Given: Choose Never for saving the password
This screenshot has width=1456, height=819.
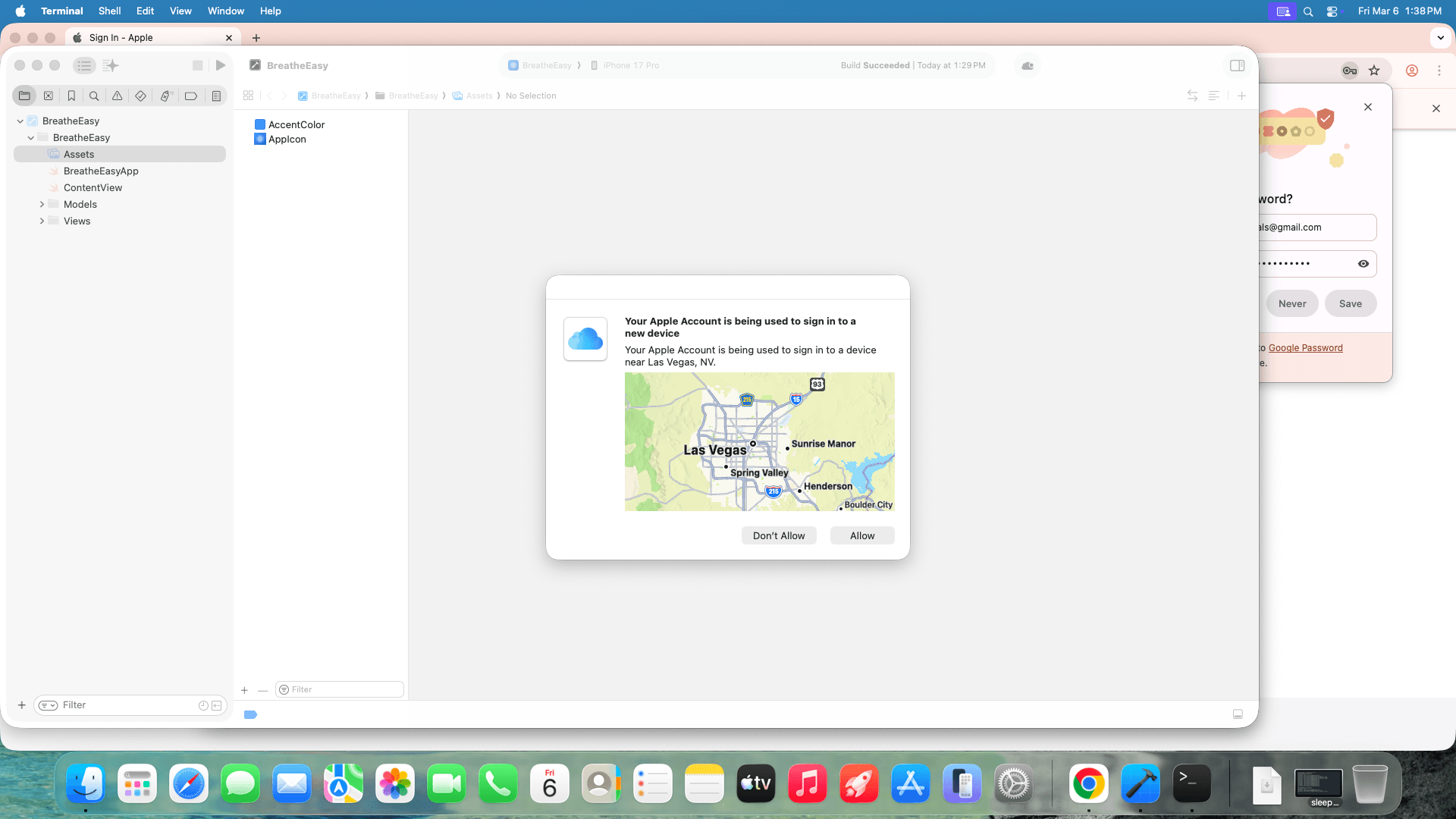Looking at the screenshot, I should pyautogui.click(x=1291, y=303).
